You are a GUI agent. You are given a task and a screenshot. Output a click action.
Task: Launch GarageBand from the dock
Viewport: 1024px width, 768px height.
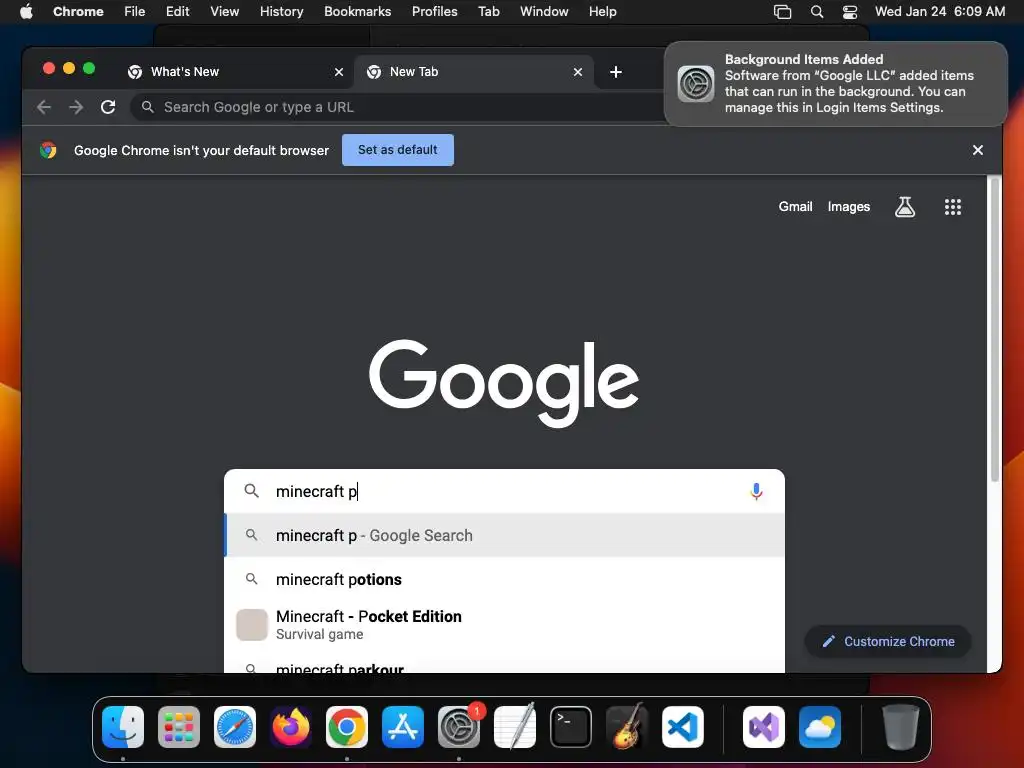(x=626, y=727)
